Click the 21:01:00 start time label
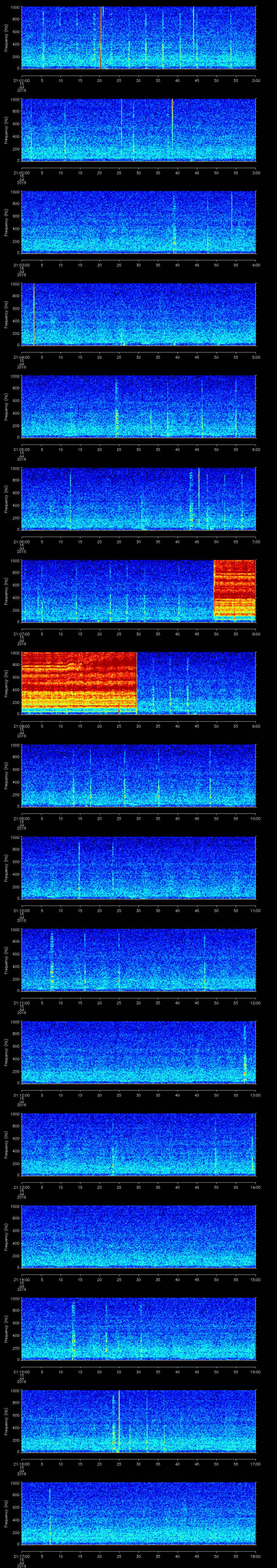277x1568 pixels. [x=21, y=80]
